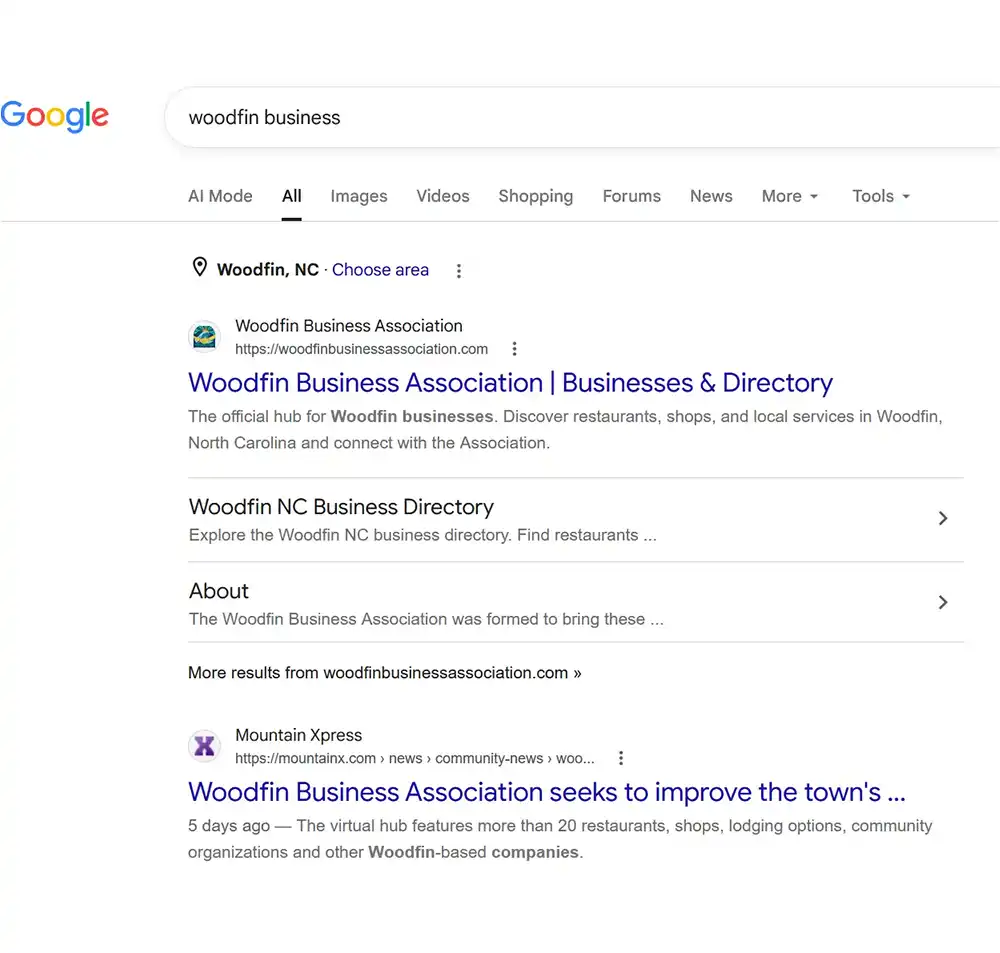This screenshot has height=953, width=1000.
Task: Open options menu next to Choose area
Action: pyautogui.click(x=459, y=270)
